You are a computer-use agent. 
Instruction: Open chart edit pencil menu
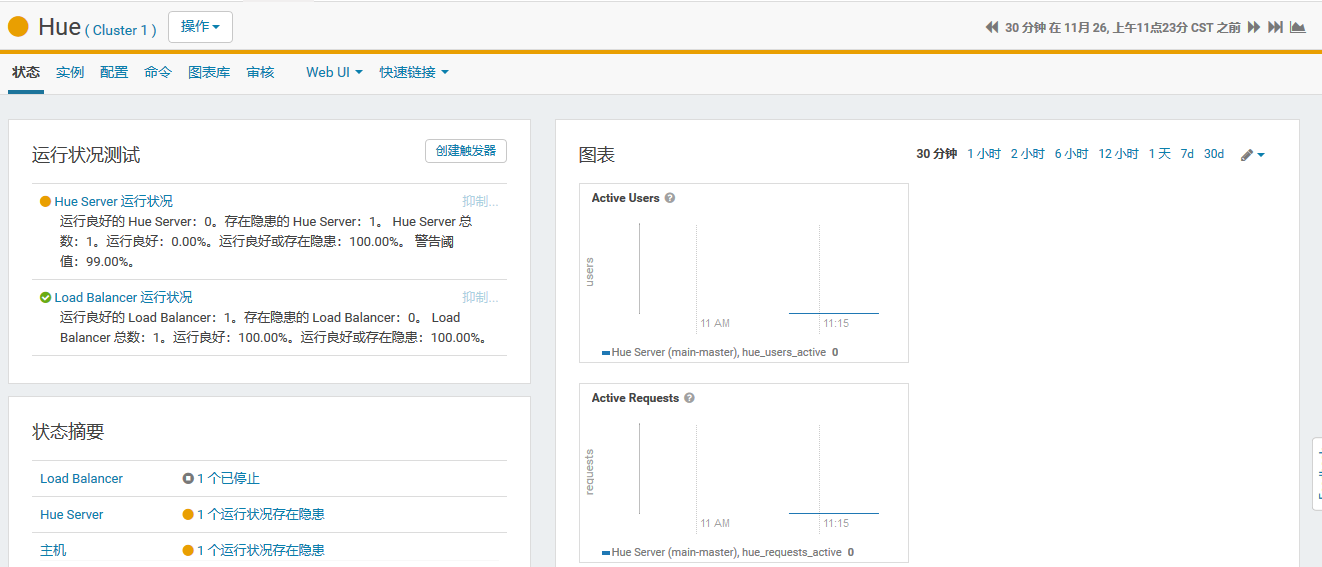(x=1253, y=155)
